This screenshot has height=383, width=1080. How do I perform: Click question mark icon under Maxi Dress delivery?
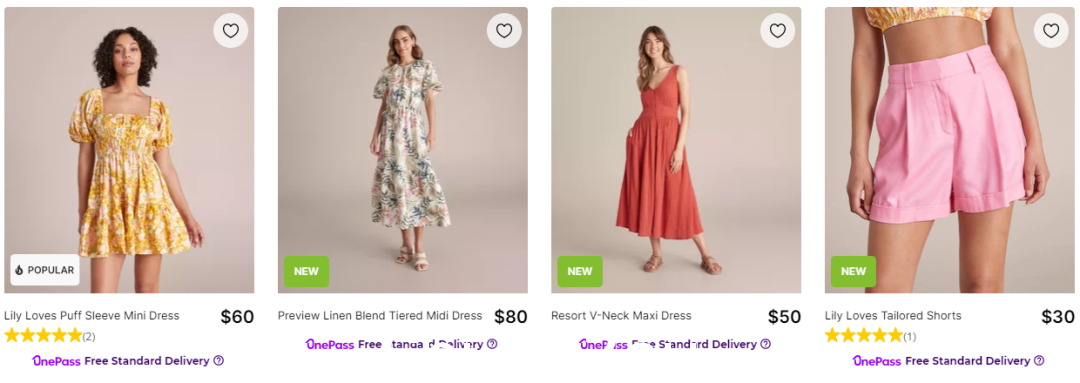click(765, 344)
